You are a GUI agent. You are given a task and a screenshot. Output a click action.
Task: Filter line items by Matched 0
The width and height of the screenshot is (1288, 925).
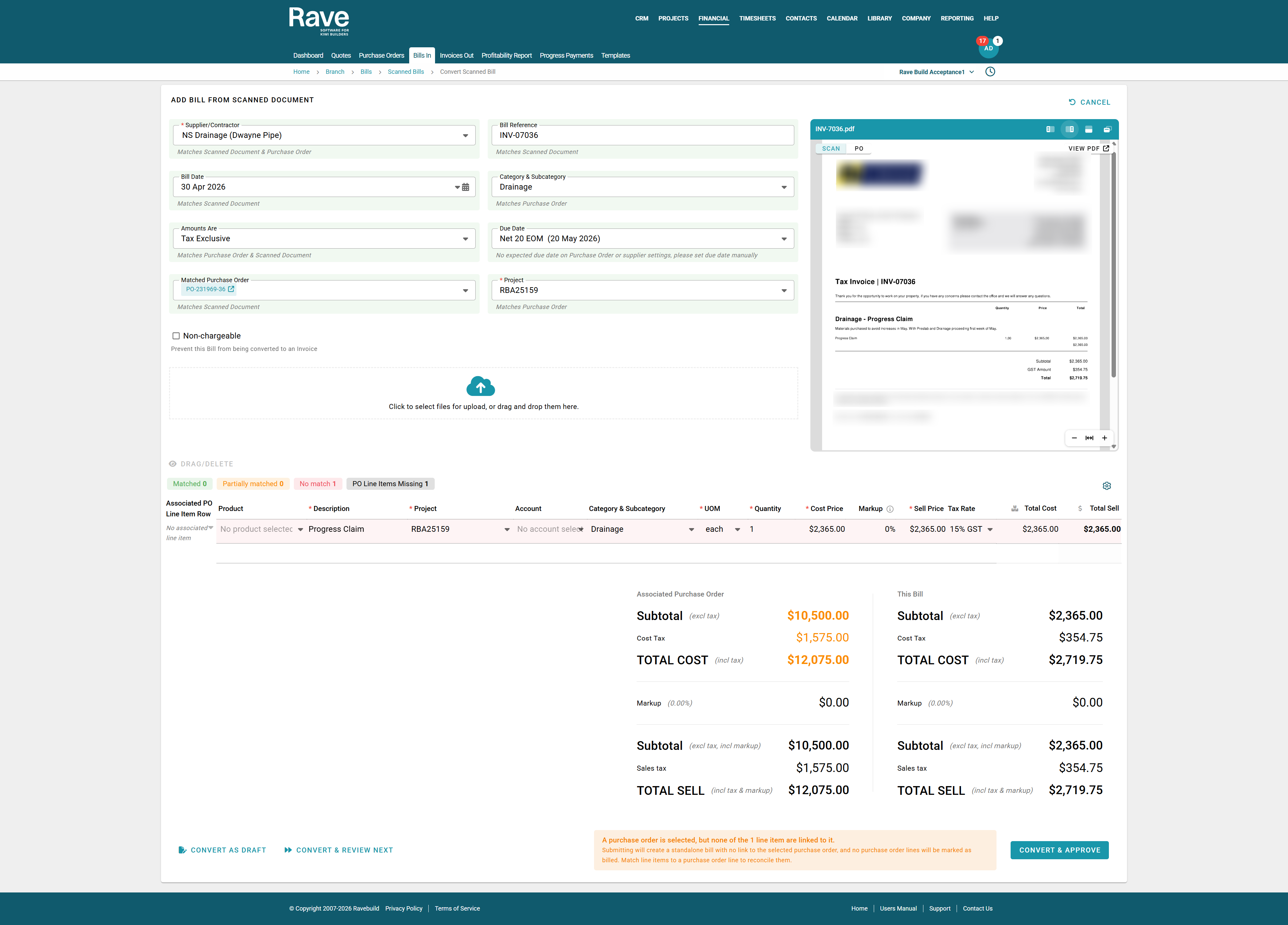(190, 484)
